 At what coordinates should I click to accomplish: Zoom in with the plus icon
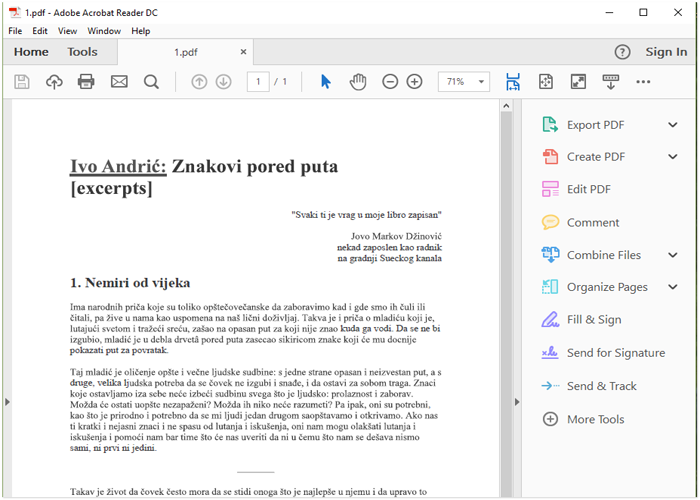tap(414, 82)
